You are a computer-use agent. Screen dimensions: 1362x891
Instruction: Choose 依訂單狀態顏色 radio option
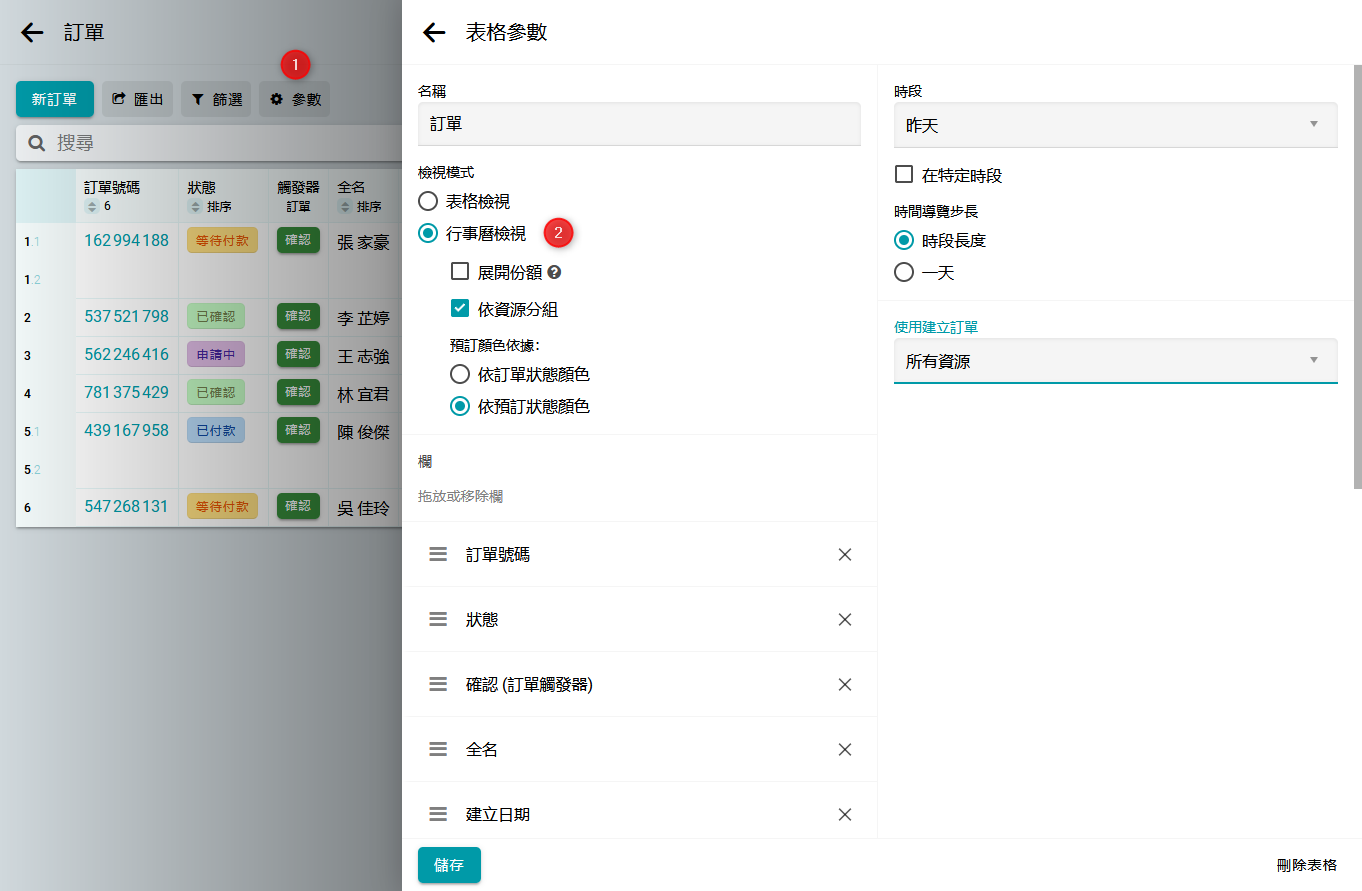pos(460,375)
